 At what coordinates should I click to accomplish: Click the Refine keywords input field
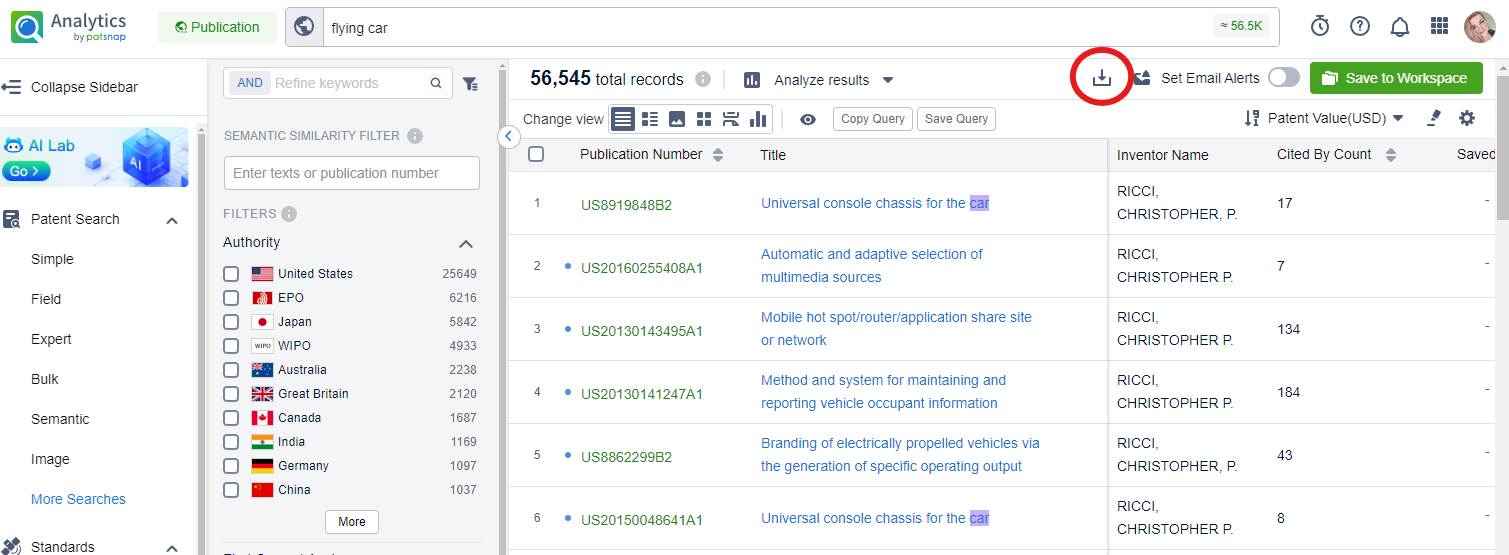click(348, 83)
